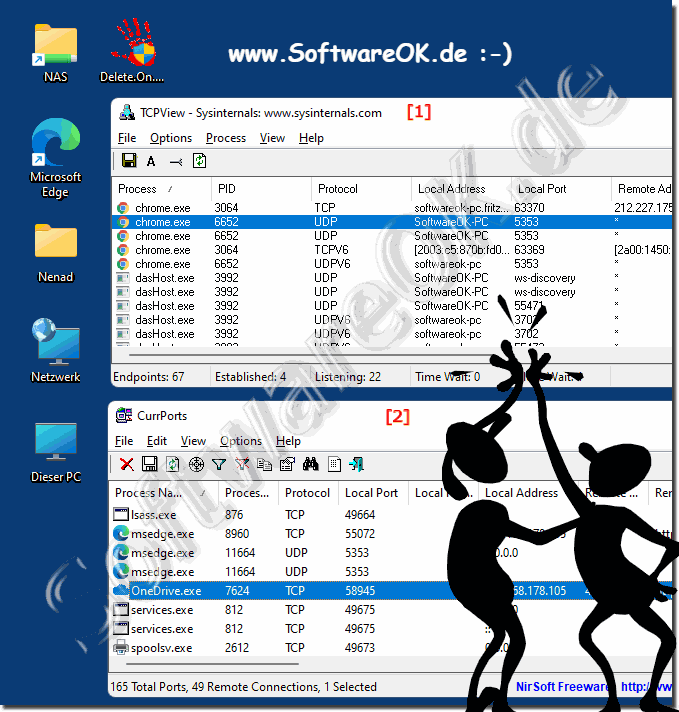The image size is (679, 712).
Task: Select the Microsoft Edge desktop shortcut
Action: 56,158
